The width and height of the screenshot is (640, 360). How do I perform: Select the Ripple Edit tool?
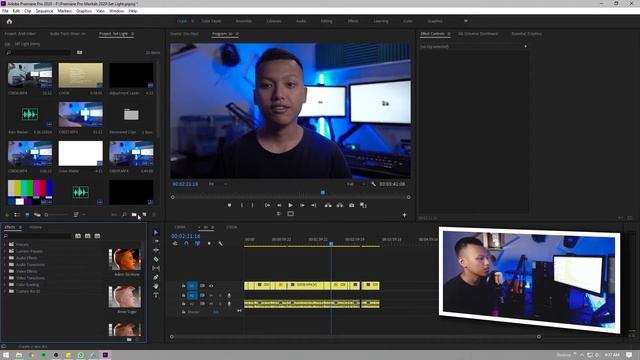click(x=156, y=250)
